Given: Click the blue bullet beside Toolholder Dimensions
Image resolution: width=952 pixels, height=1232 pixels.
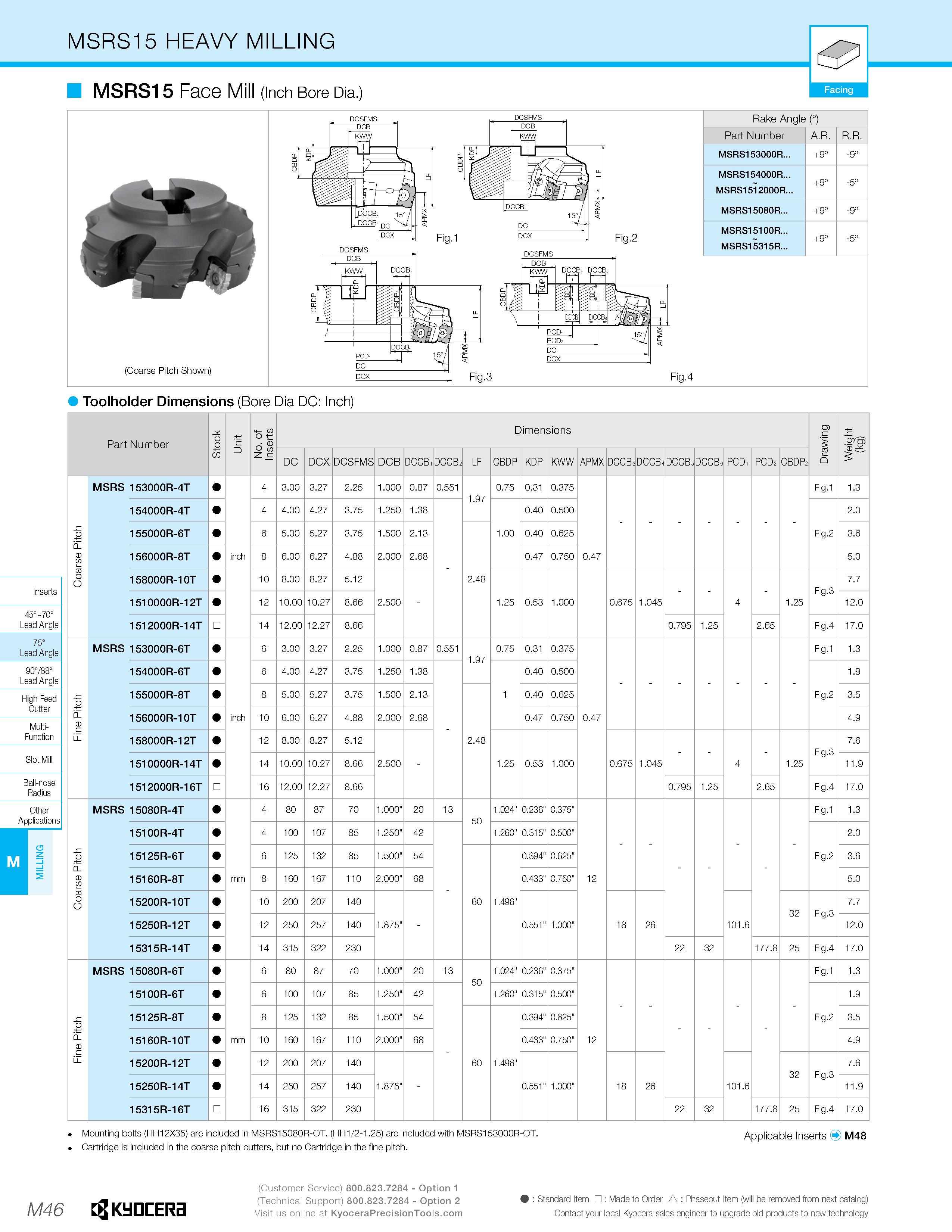Looking at the screenshot, I should pyautogui.click(x=73, y=401).
